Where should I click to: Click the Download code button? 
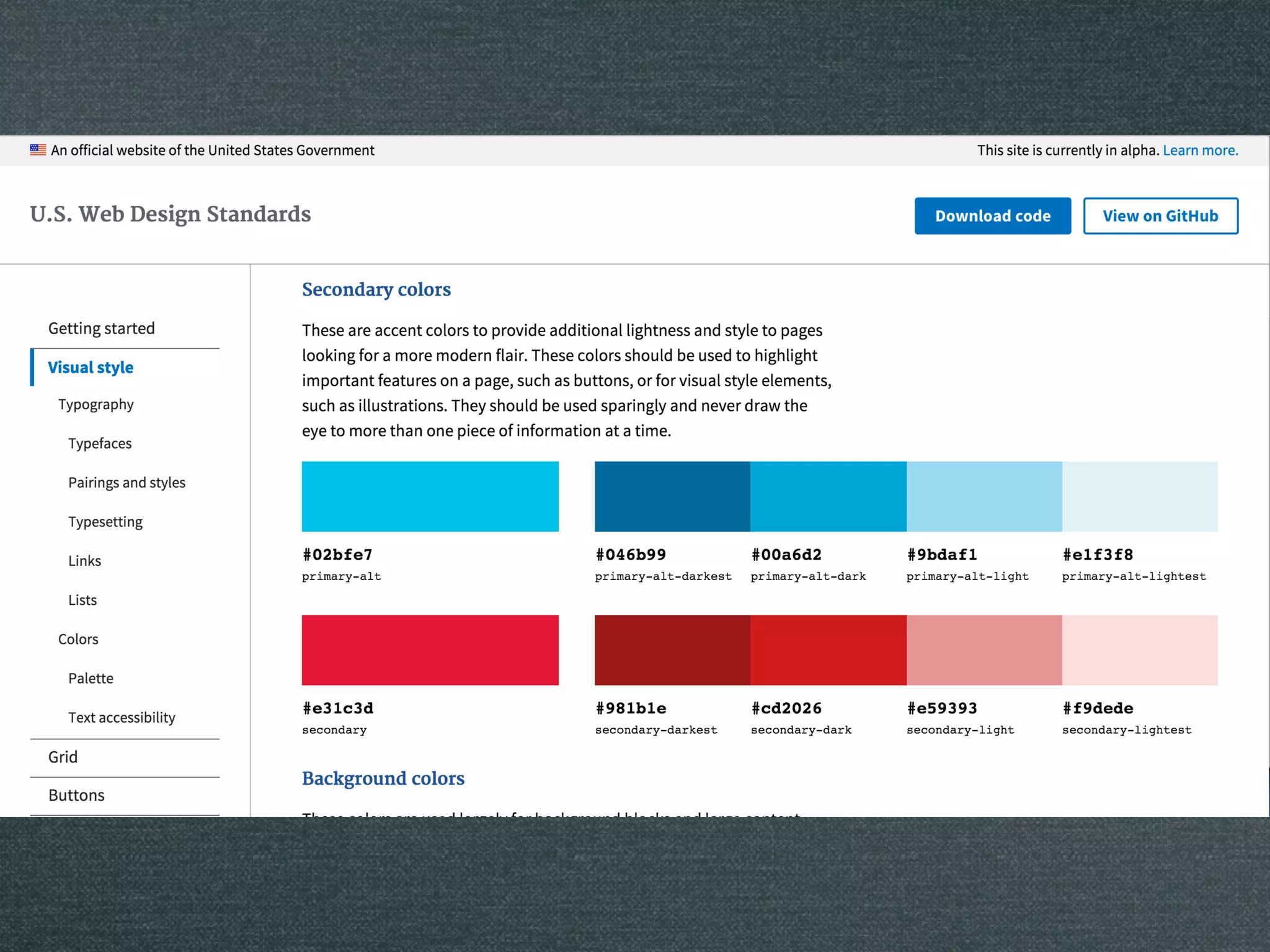[992, 216]
